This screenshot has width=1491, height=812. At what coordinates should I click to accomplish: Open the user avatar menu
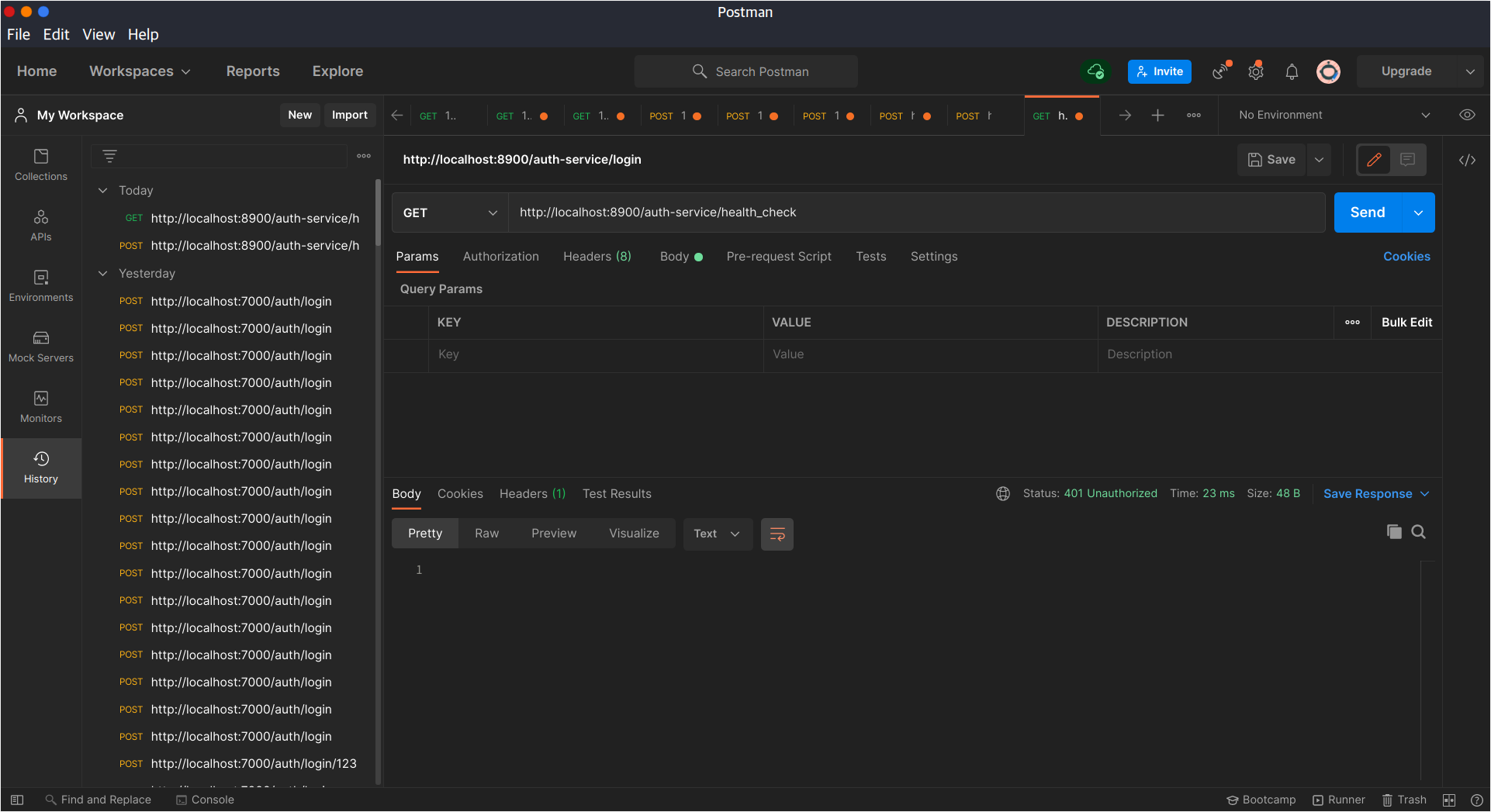tap(1328, 71)
